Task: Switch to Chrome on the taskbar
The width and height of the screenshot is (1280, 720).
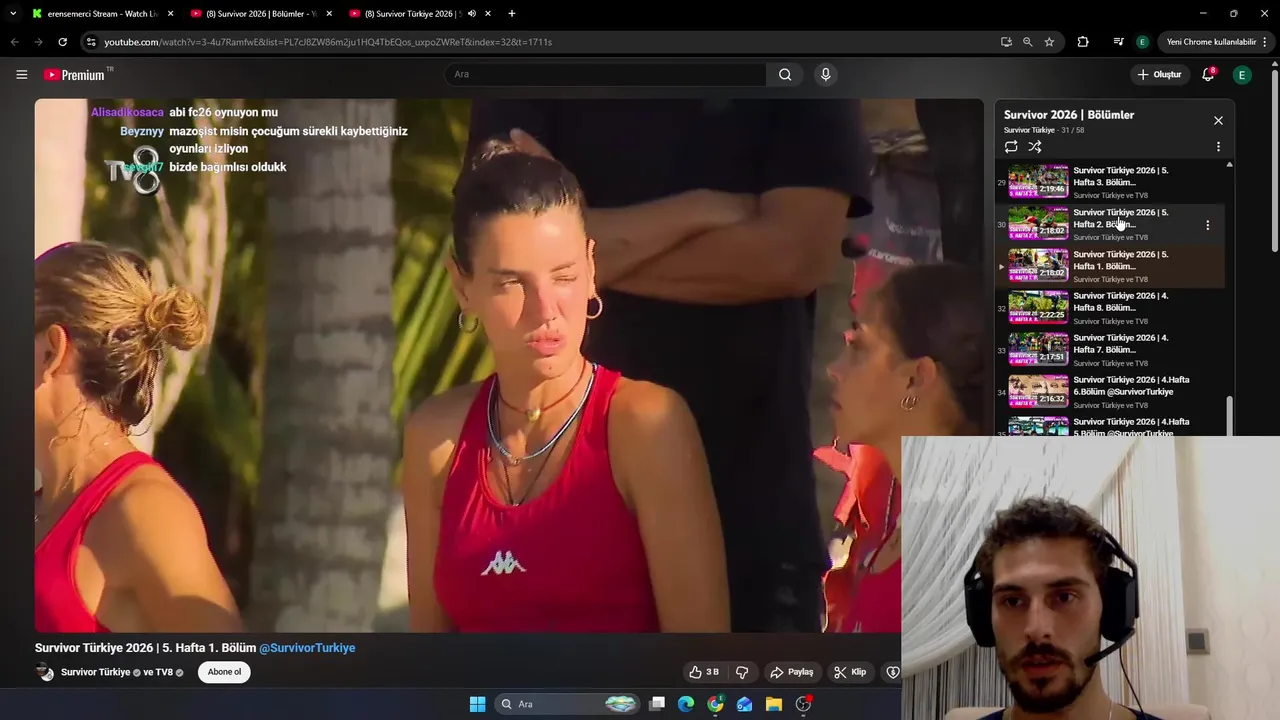Action: point(715,704)
